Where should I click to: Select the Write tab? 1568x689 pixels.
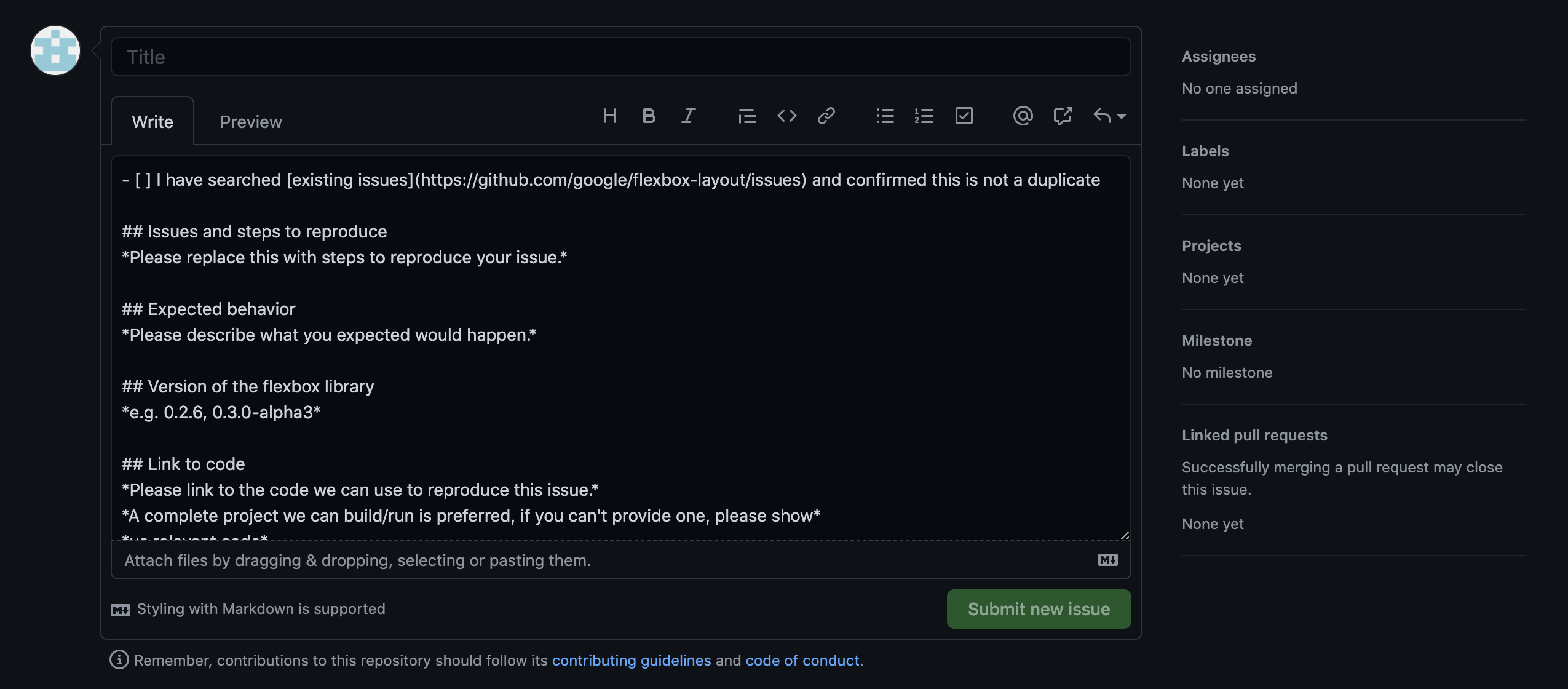pos(152,122)
